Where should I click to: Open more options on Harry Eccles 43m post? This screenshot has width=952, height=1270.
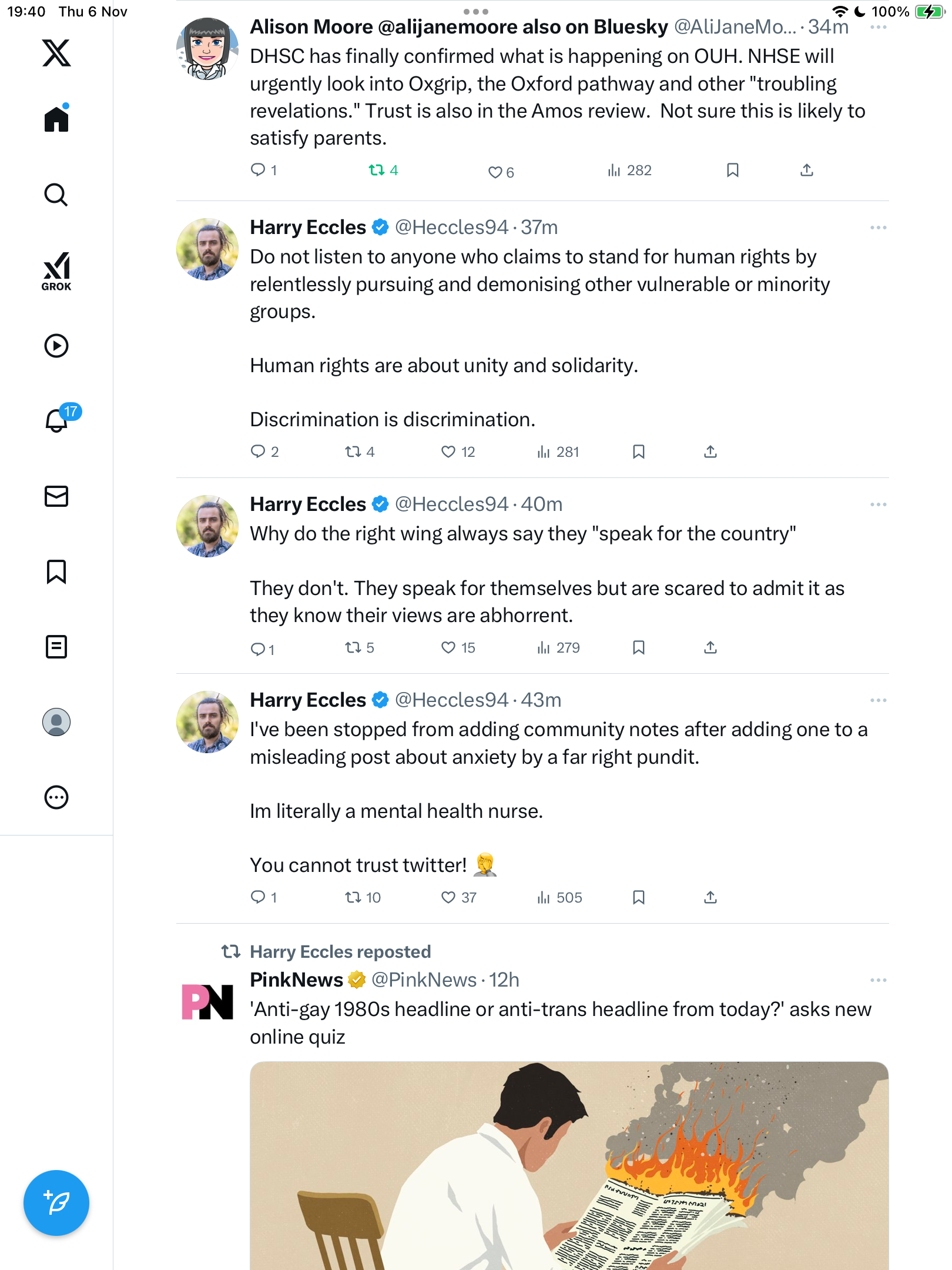(x=878, y=700)
